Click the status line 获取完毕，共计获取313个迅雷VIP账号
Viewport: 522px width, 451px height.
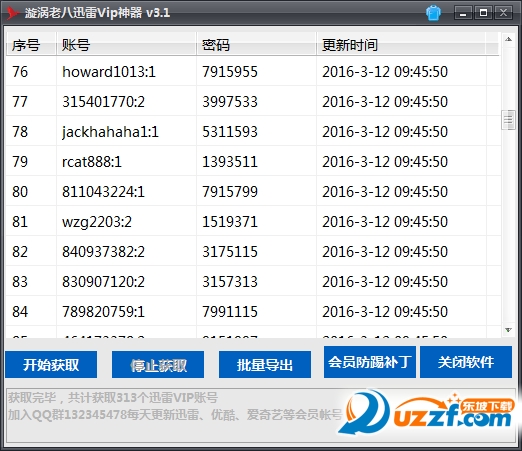113,398
